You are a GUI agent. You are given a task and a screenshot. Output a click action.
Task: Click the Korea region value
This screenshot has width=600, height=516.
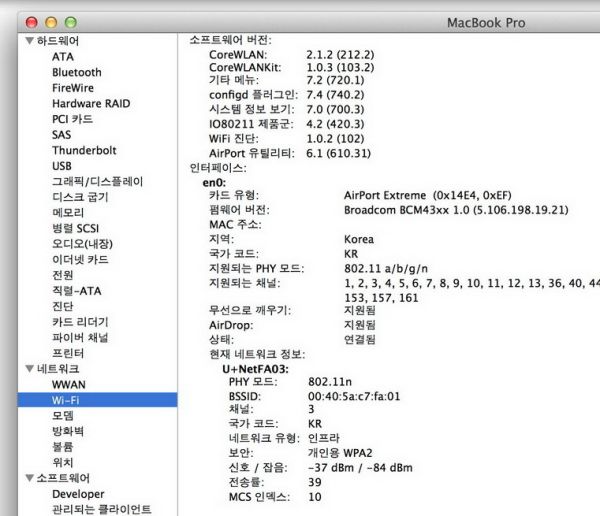359,239
